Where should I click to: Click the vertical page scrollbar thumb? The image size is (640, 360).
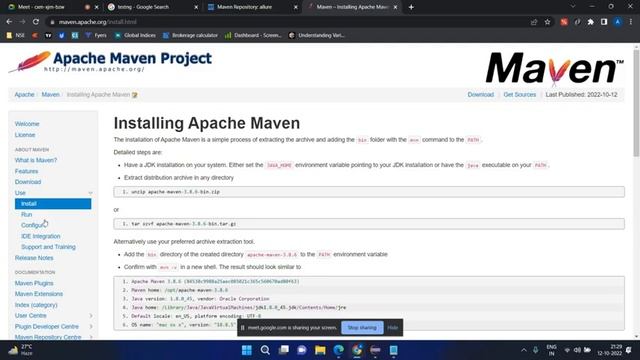[x=636, y=103]
